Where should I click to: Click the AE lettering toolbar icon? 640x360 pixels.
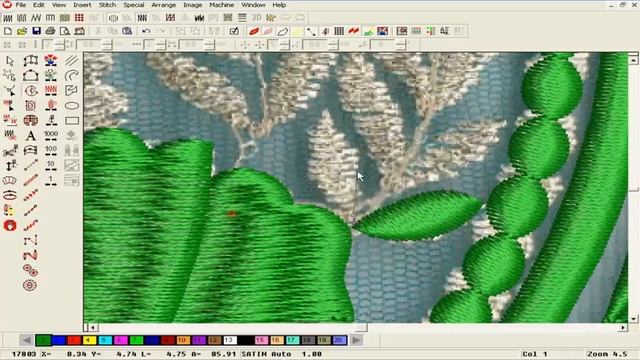click(x=444, y=31)
